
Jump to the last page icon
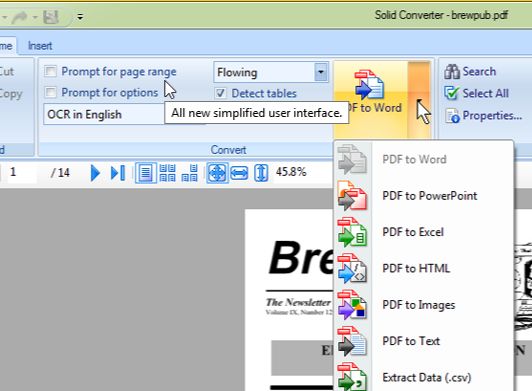(x=118, y=173)
